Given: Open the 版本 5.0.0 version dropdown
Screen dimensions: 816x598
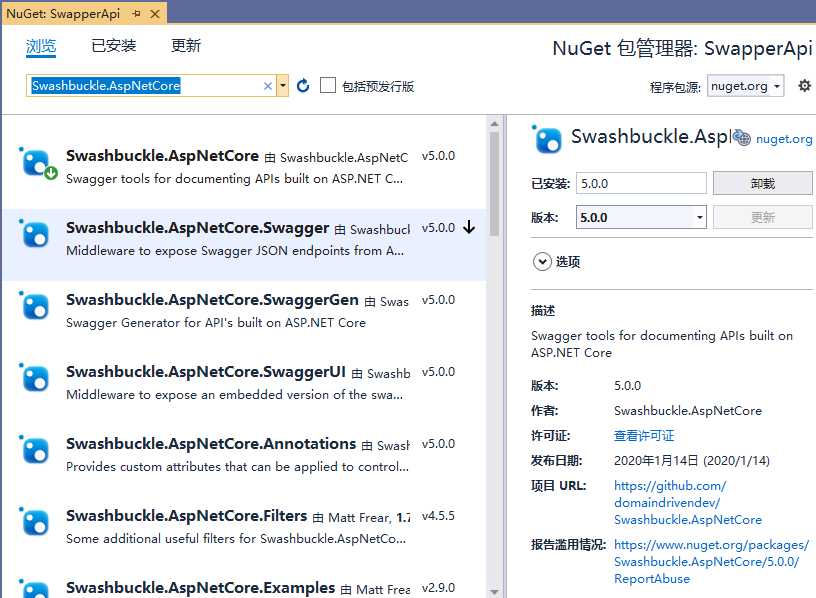Looking at the screenshot, I should click(x=641, y=218).
